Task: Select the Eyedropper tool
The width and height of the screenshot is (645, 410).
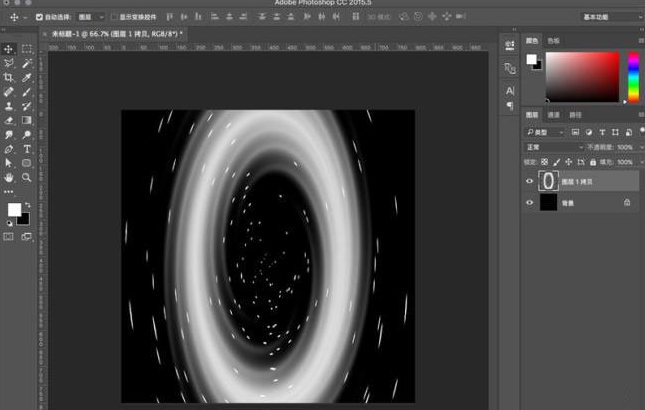Action: tap(27, 77)
